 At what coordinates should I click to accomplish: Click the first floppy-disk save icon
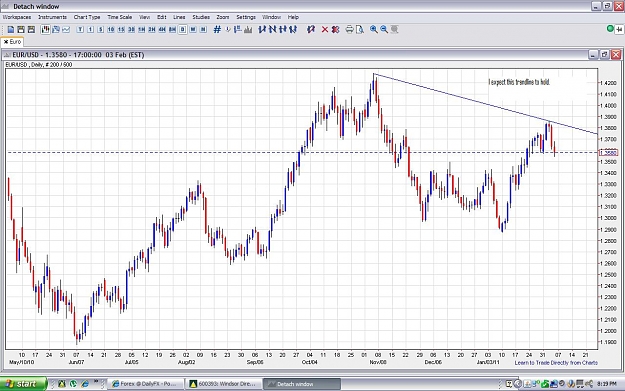(x=21, y=29)
